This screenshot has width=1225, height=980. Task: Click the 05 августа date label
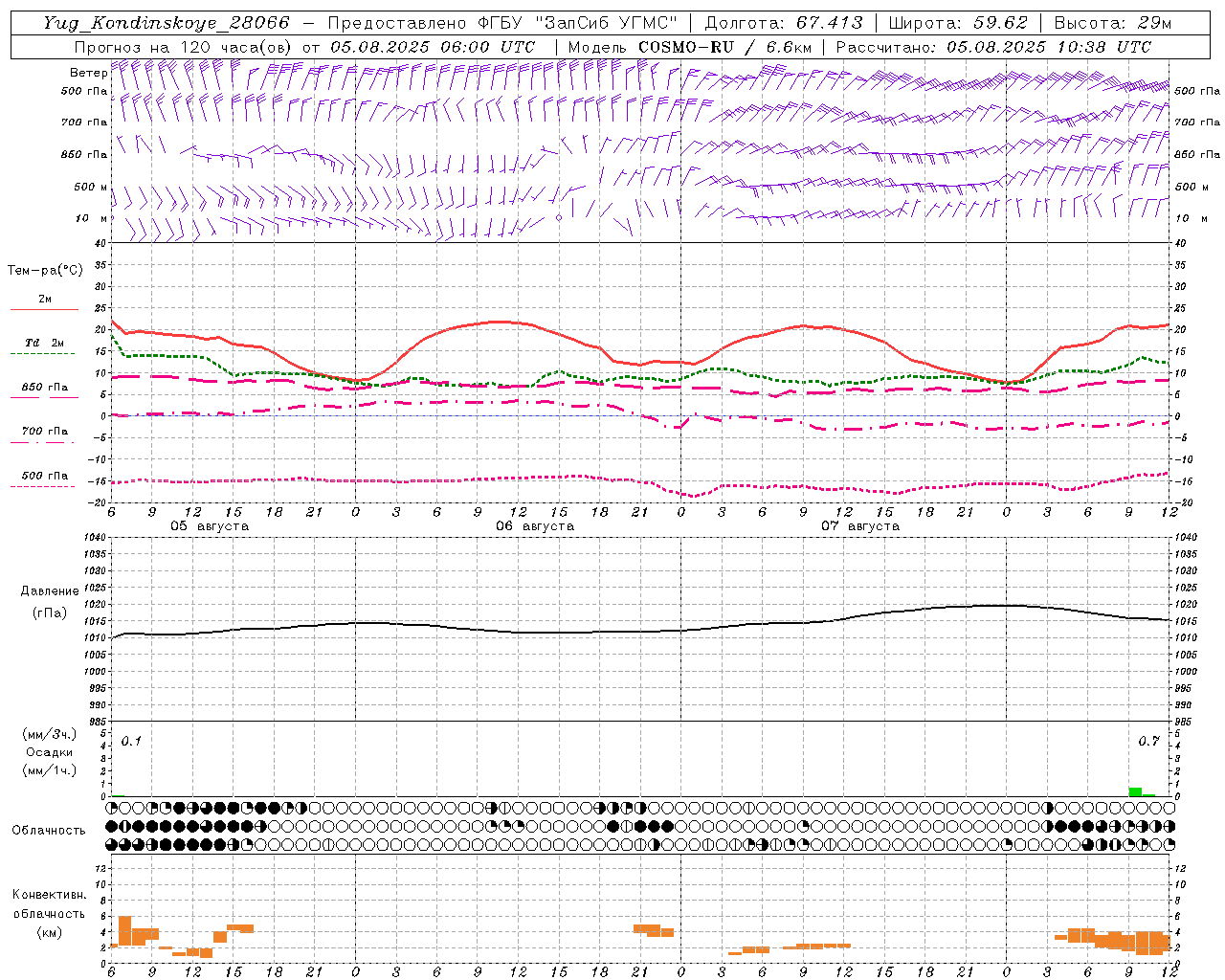(210, 526)
